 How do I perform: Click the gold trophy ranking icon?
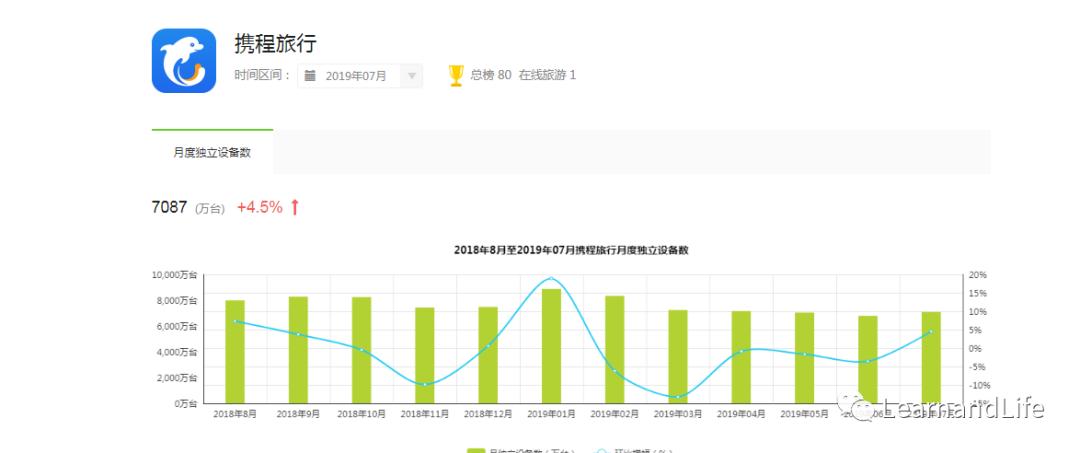[456, 75]
